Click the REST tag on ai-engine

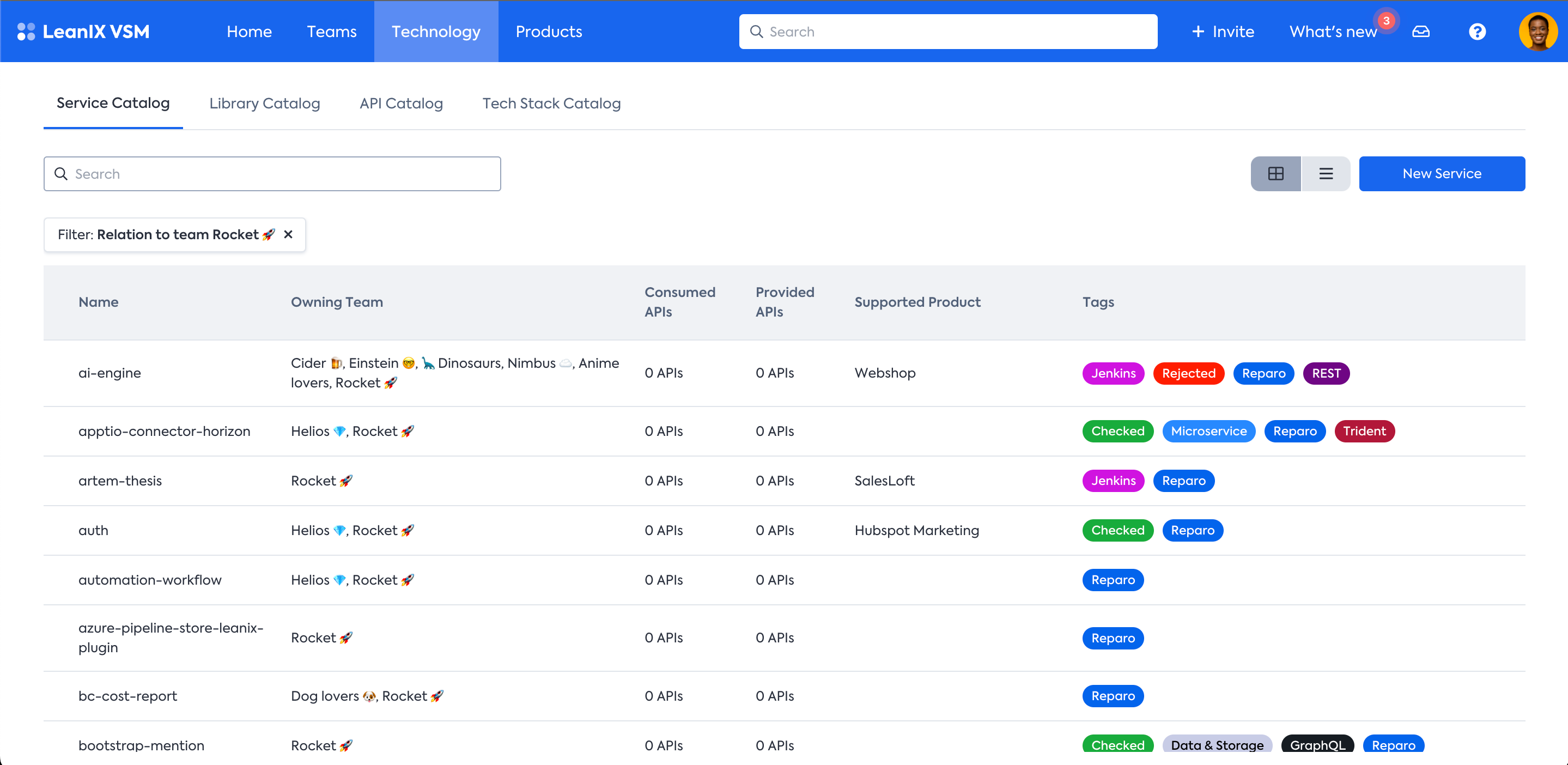coord(1326,373)
